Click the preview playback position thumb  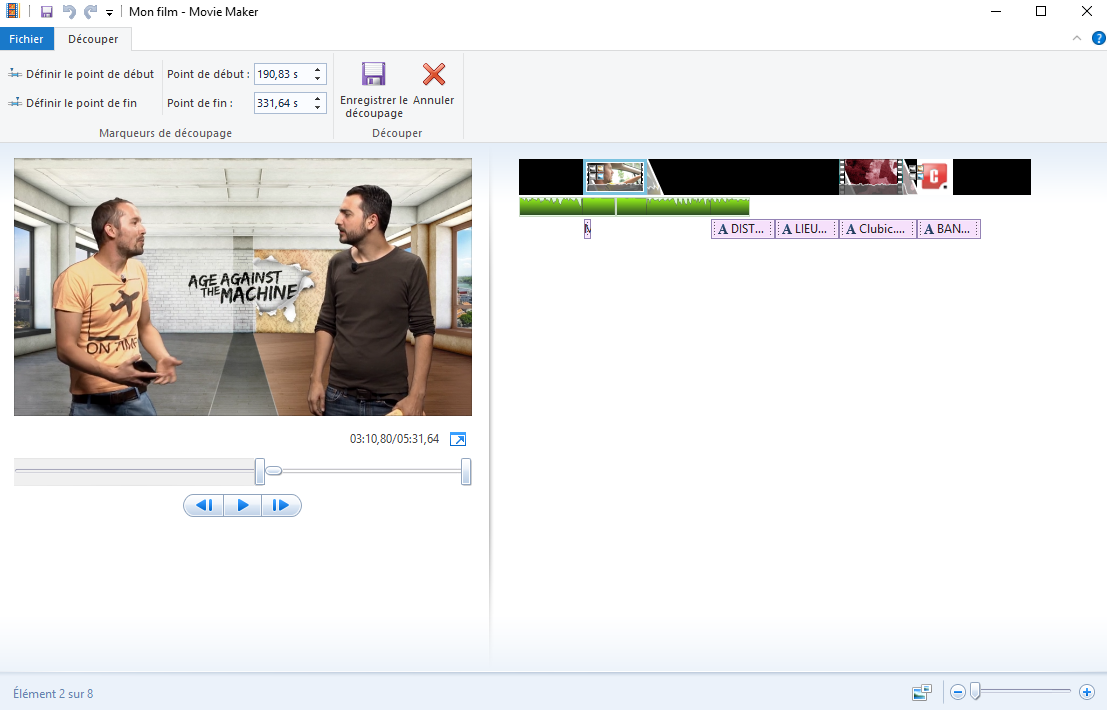pyautogui.click(x=273, y=471)
